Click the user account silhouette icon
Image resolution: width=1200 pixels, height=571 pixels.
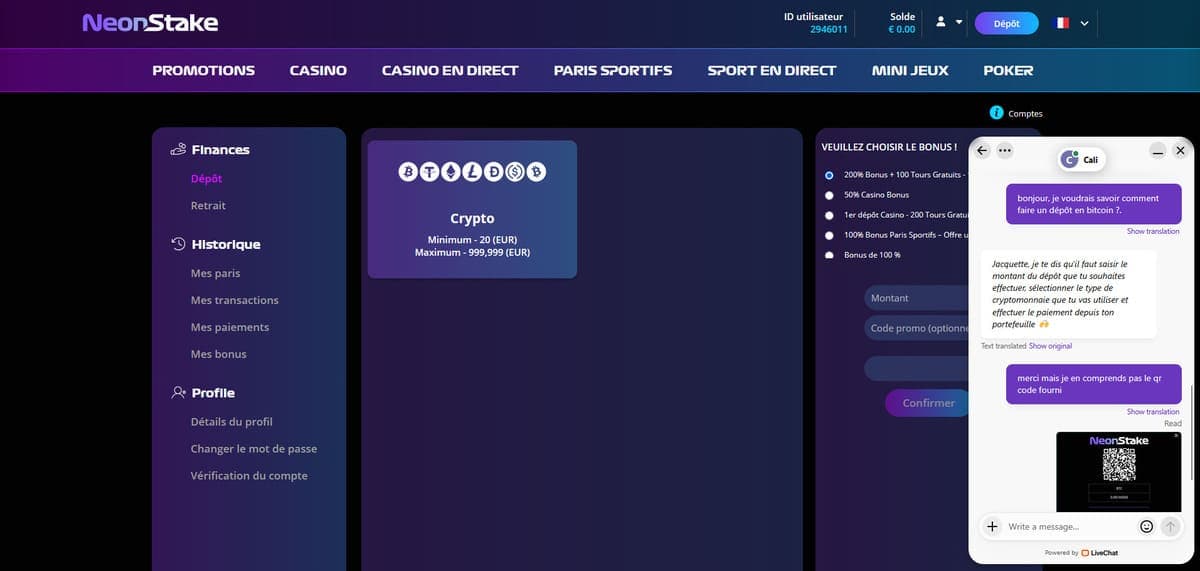point(941,21)
